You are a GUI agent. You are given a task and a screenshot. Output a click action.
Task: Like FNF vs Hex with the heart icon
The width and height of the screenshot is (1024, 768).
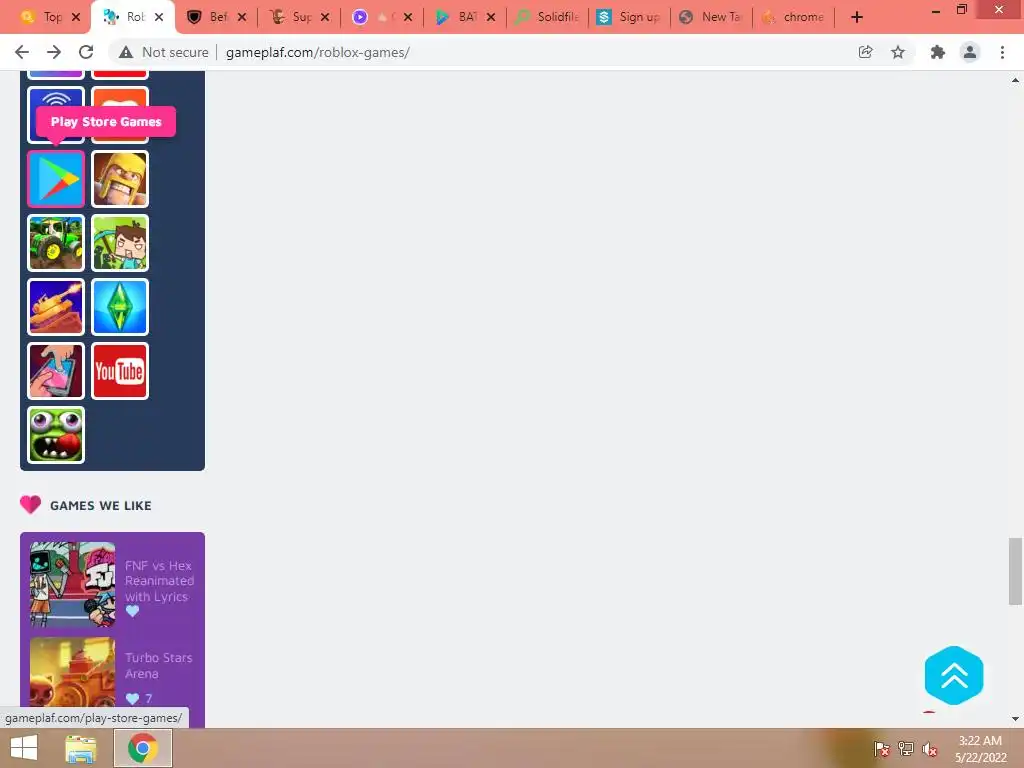pyautogui.click(x=133, y=611)
